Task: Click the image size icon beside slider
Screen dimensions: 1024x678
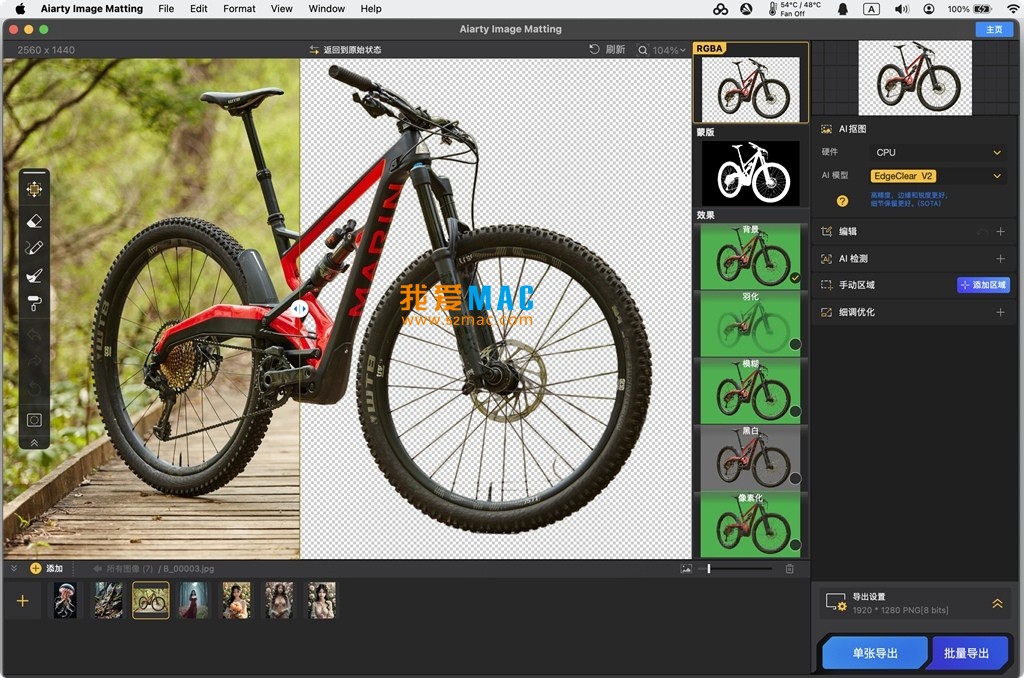Action: click(x=686, y=569)
